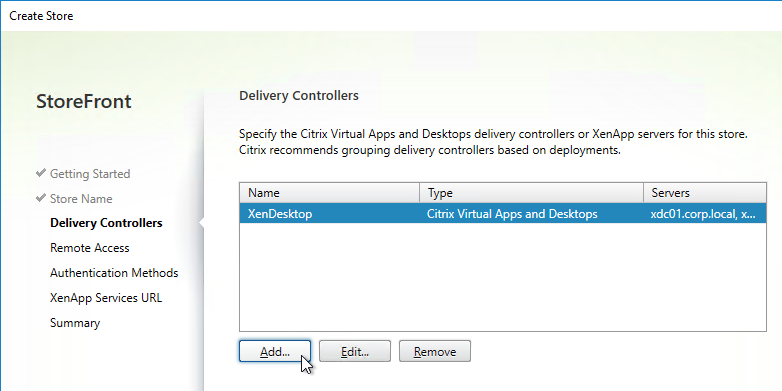Image resolution: width=782 pixels, height=391 pixels.
Task: Select the Delivery Controllers step in sidebar
Action: pos(106,223)
